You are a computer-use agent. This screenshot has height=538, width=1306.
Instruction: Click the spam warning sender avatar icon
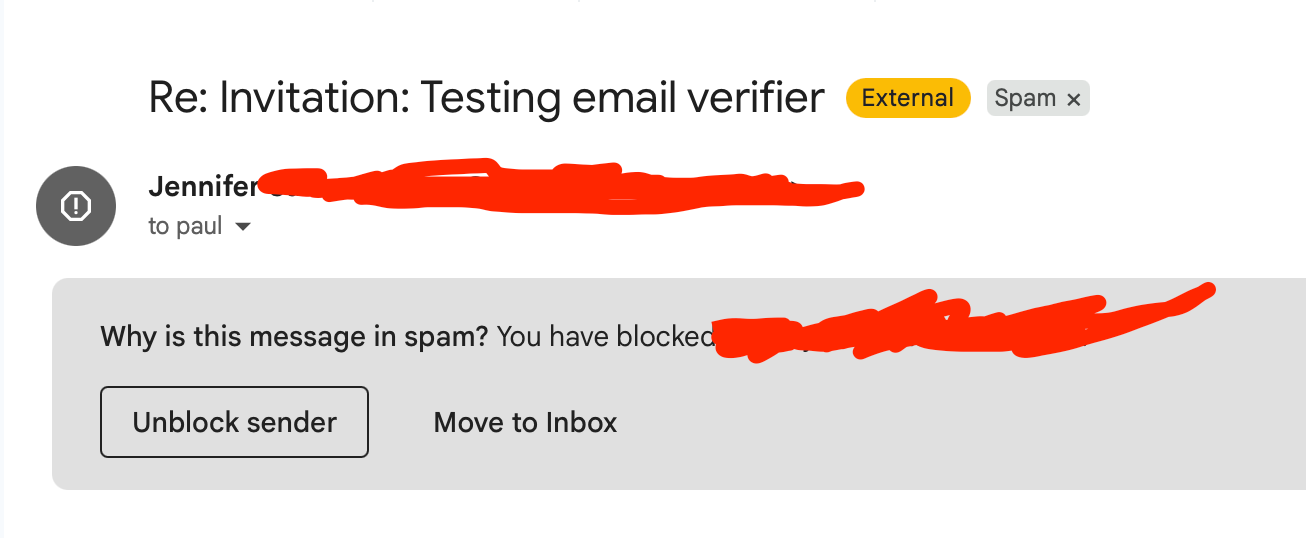pyautogui.click(x=76, y=207)
